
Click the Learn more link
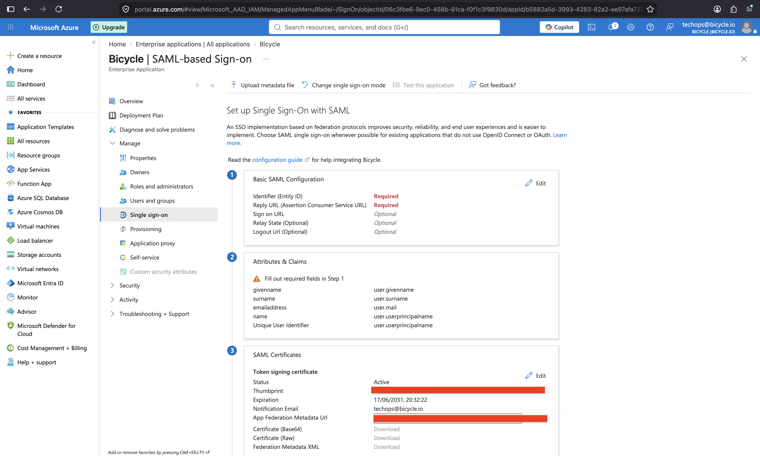click(560, 135)
